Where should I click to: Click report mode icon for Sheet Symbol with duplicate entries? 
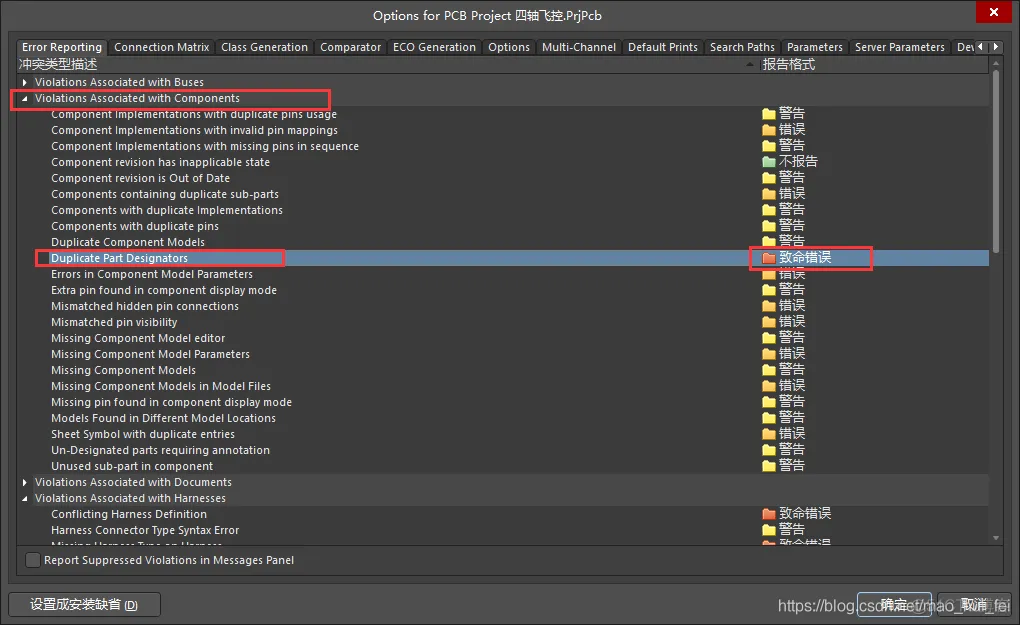pos(768,434)
